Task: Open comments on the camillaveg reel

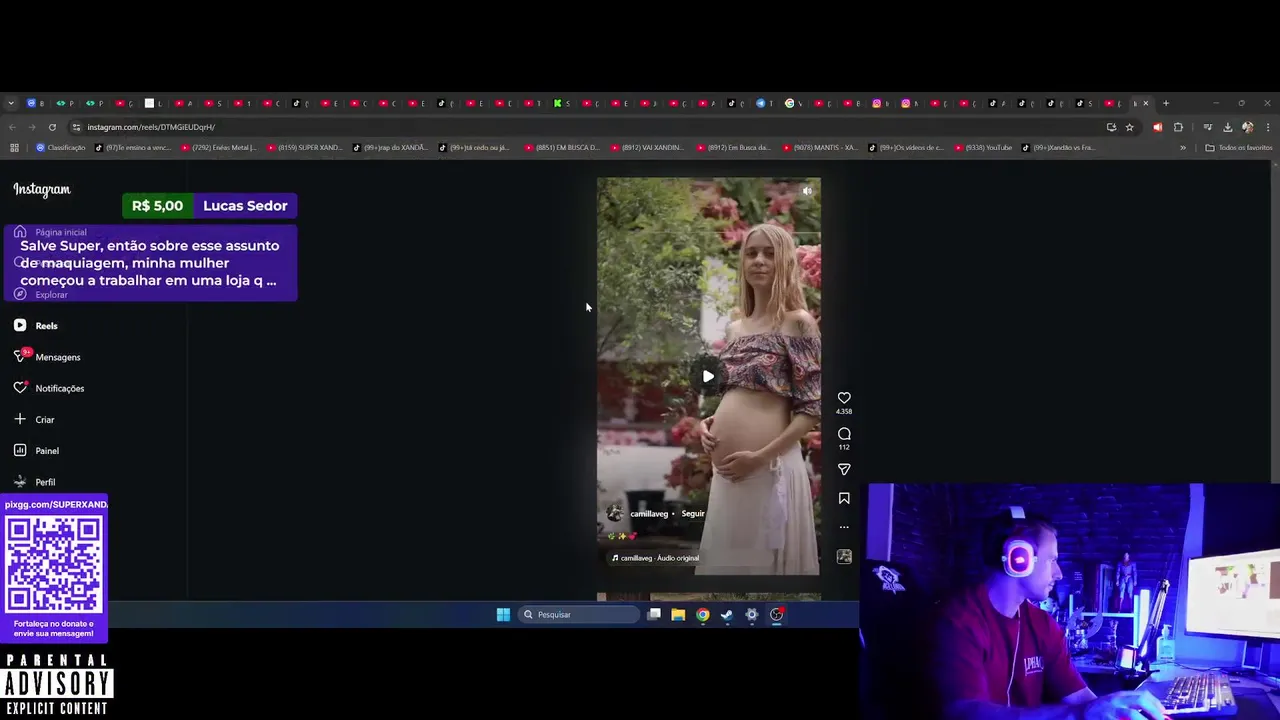Action: click(844, 434)
